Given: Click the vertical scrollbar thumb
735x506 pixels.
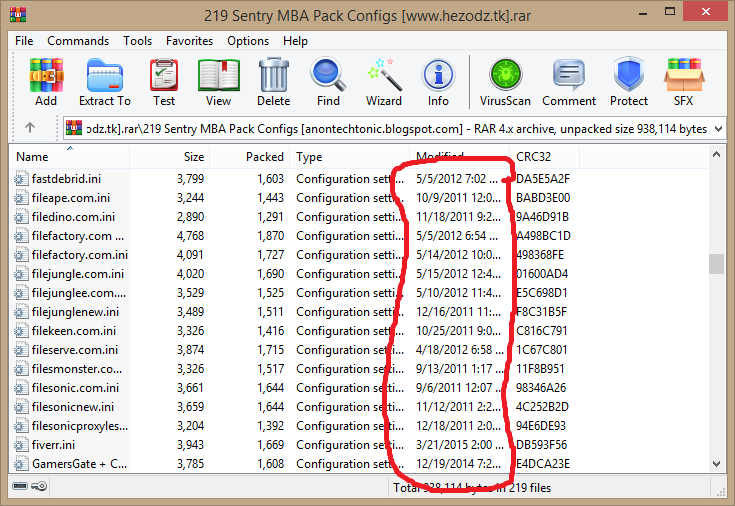Looking at the screenshot, I should pyautogui.click(x=716, y=264).
